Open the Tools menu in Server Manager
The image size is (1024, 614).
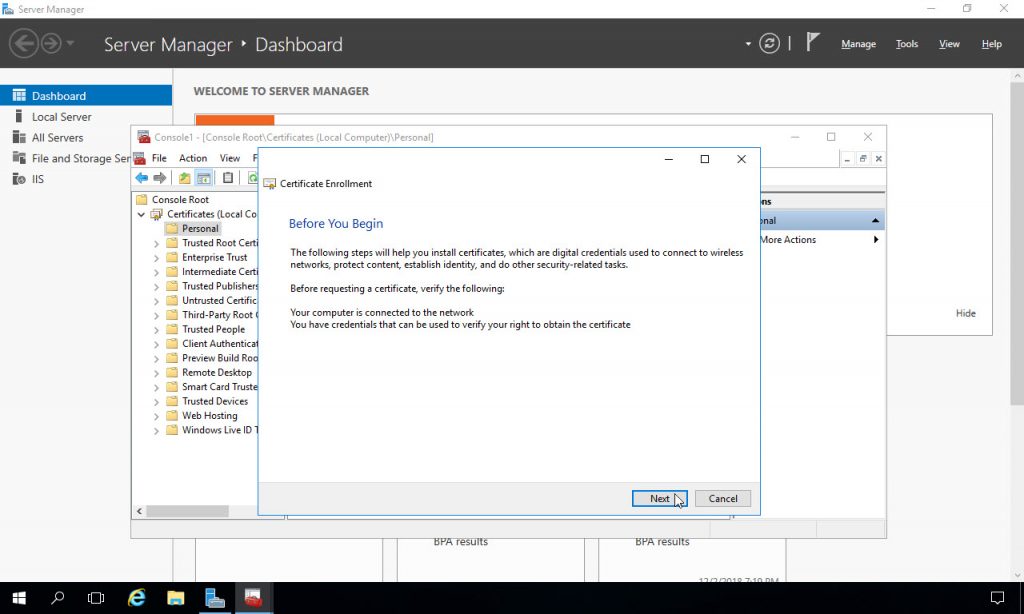click(906, 44)
